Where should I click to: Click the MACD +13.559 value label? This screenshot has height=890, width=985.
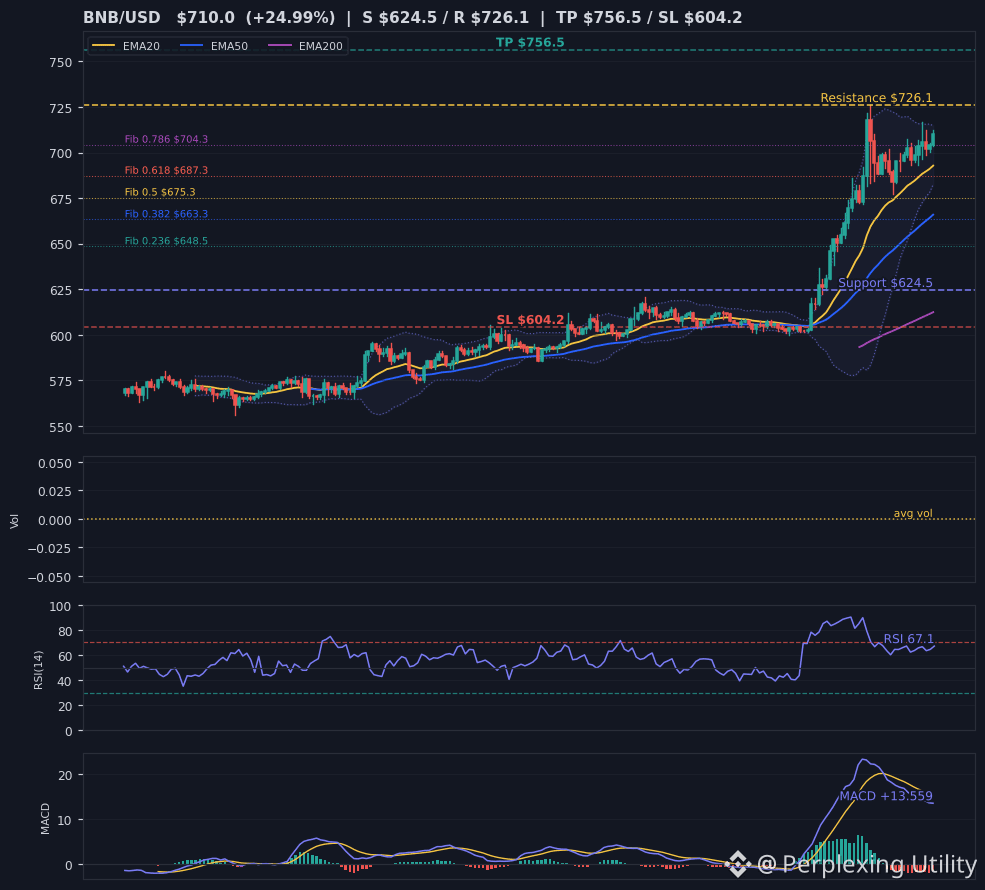click(x=886, y=796)
